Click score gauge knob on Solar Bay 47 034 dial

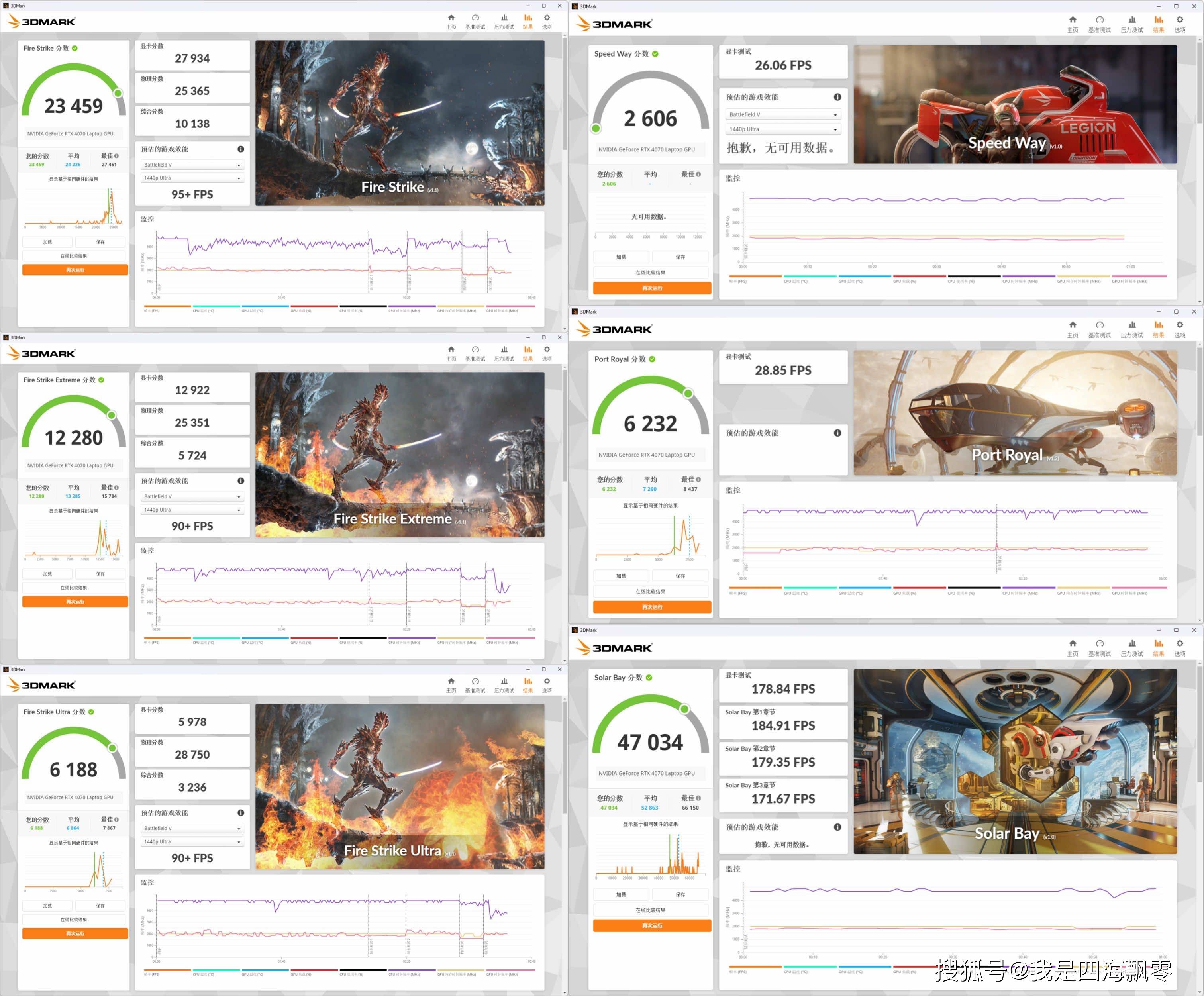[684, 709]
